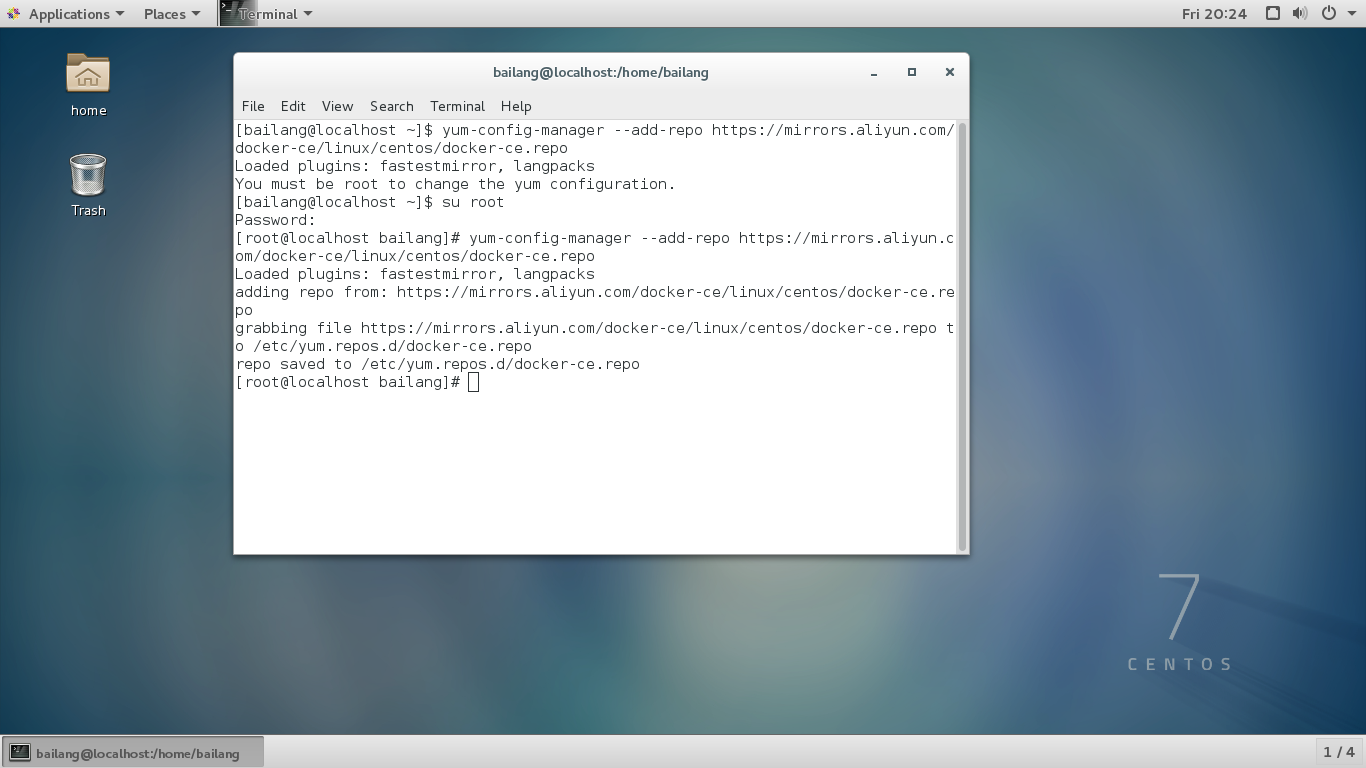The image size is (1366, 768).
Task: Click the 'su root' command text
Action: pyautogui.click(x=473, y=202)
